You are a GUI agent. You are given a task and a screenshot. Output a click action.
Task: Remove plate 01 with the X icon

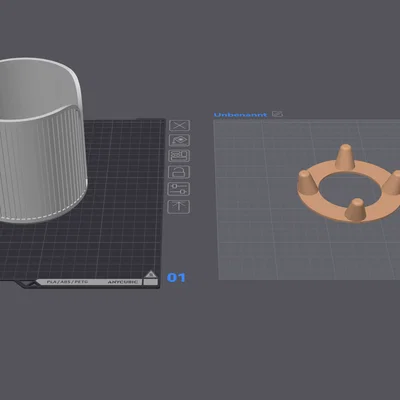[x=179, y=126]
